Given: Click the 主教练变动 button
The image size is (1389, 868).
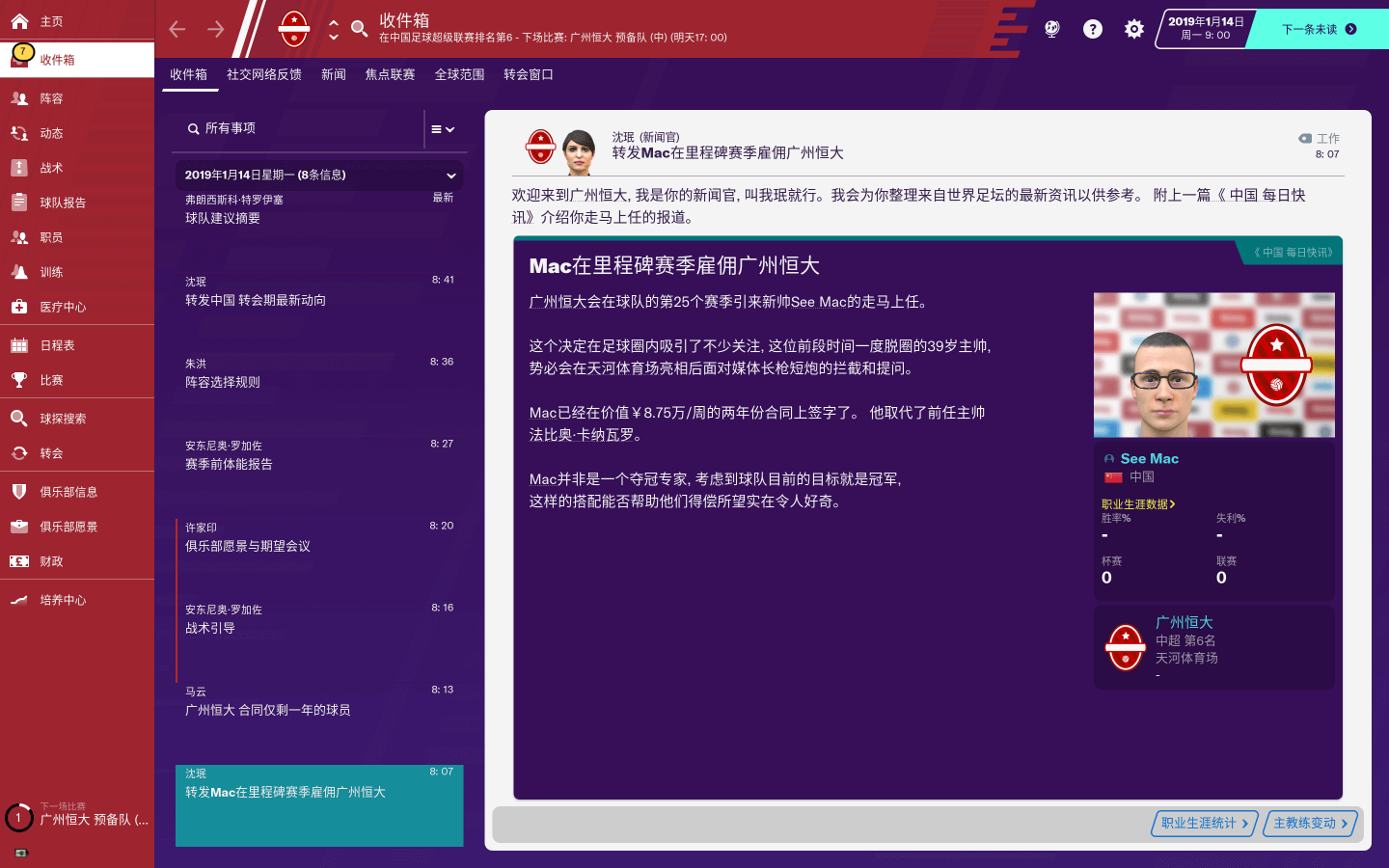Looking at the screenshot, I should pos(1310,823).
